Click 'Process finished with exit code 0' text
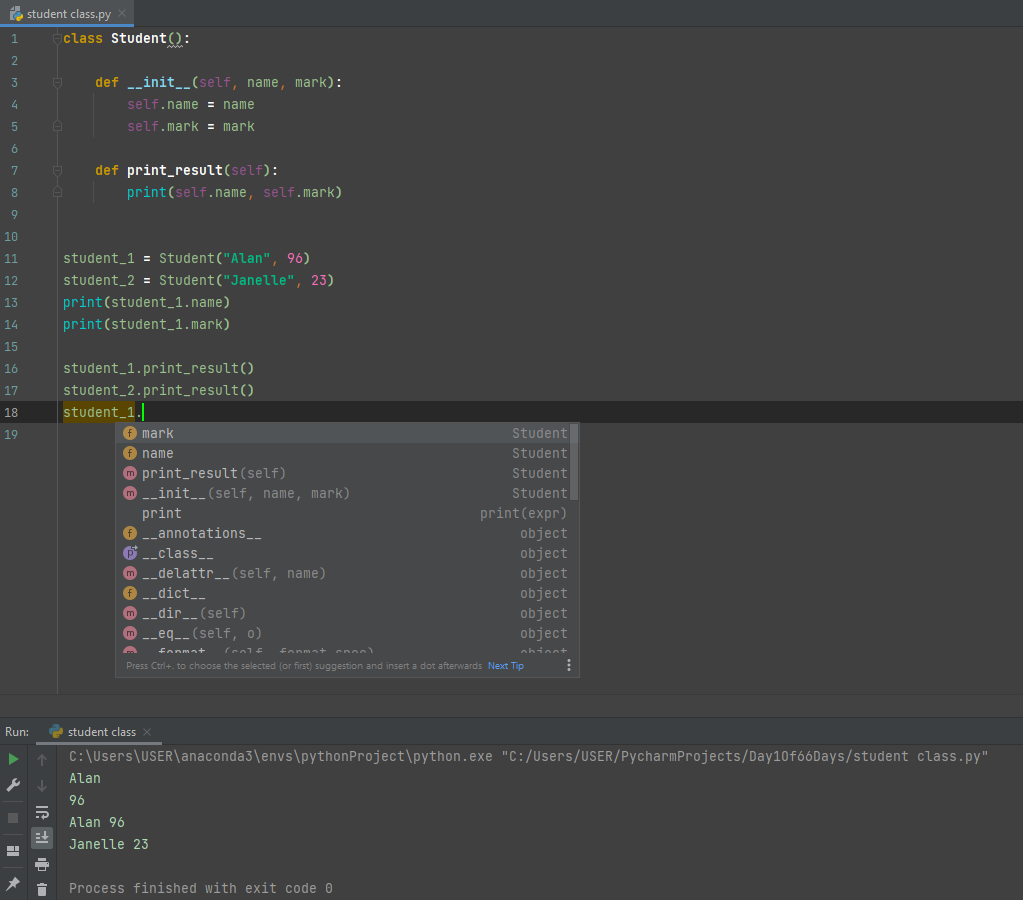 (201, 888)
